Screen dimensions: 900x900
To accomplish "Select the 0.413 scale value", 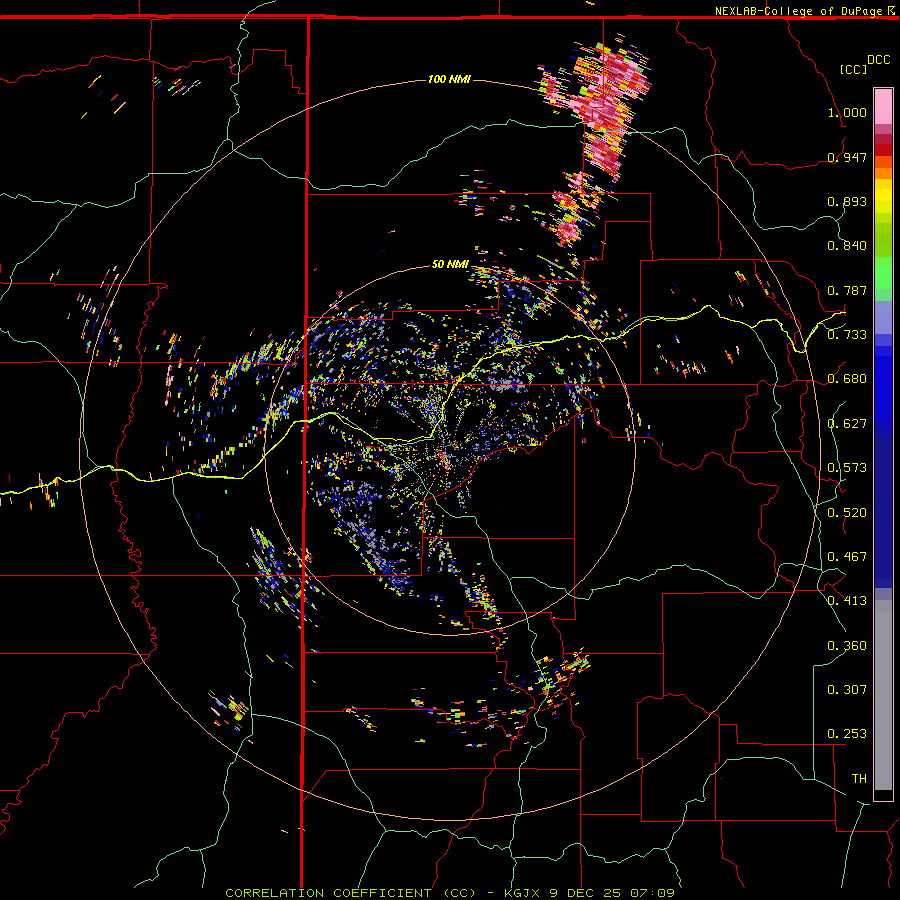I will click(x=847, y=601).
